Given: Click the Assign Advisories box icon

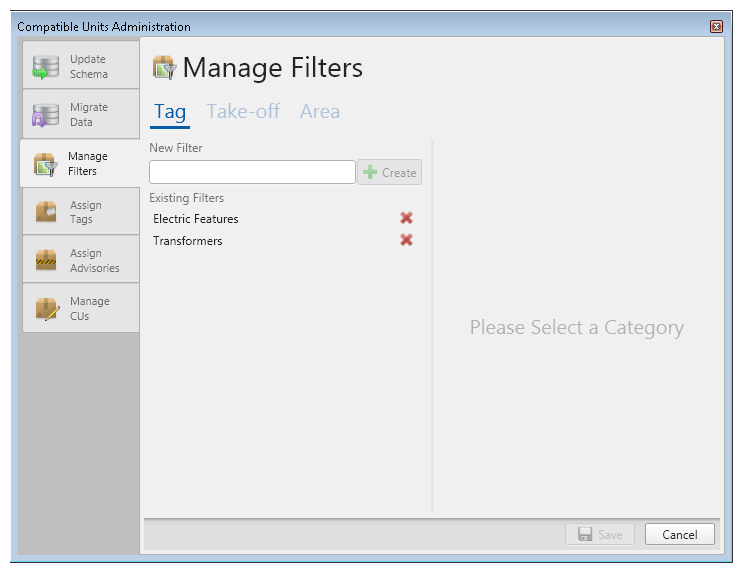Looking at the screenshot, I should pyautogui.click(x=46, y=260).
